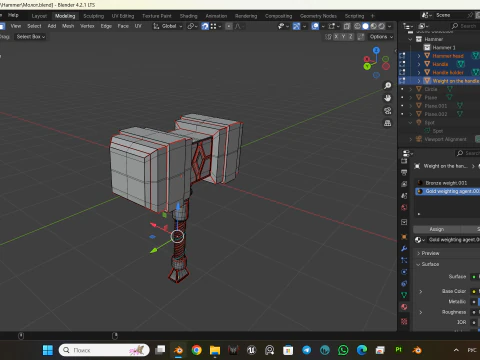Click the green Y axis gizmo ball
Viewport: 480px width, 360px height.
tap(367, 66)
